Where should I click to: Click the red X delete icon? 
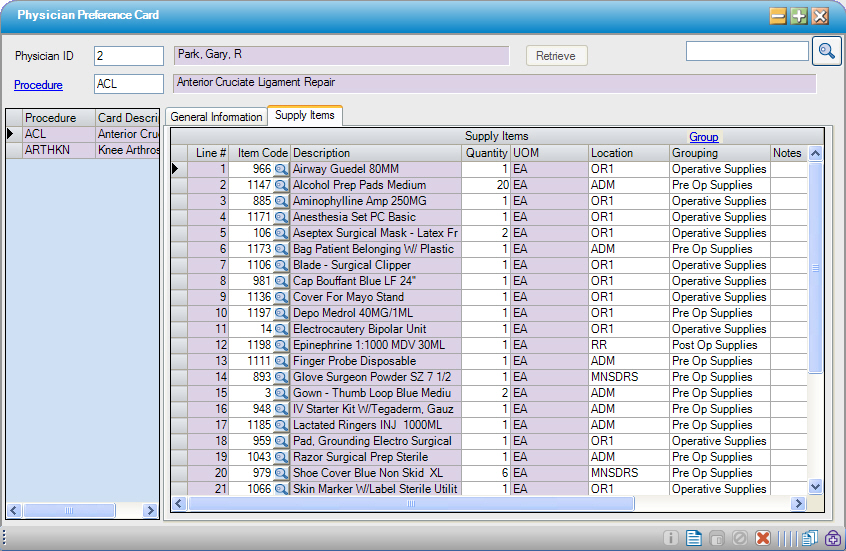[x=763, y=538]
